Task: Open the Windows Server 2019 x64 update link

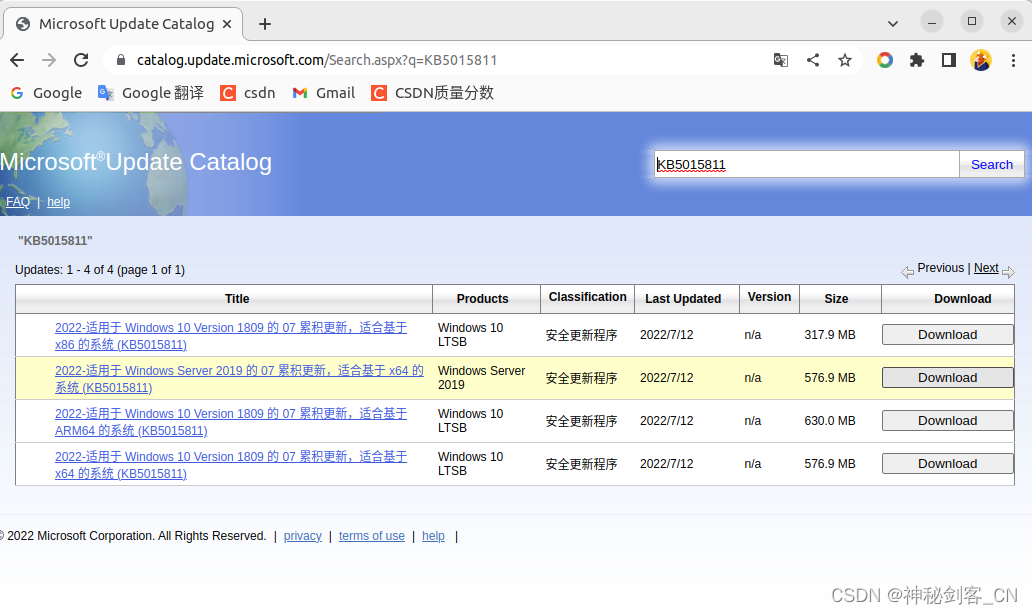Action: [239, 379]
